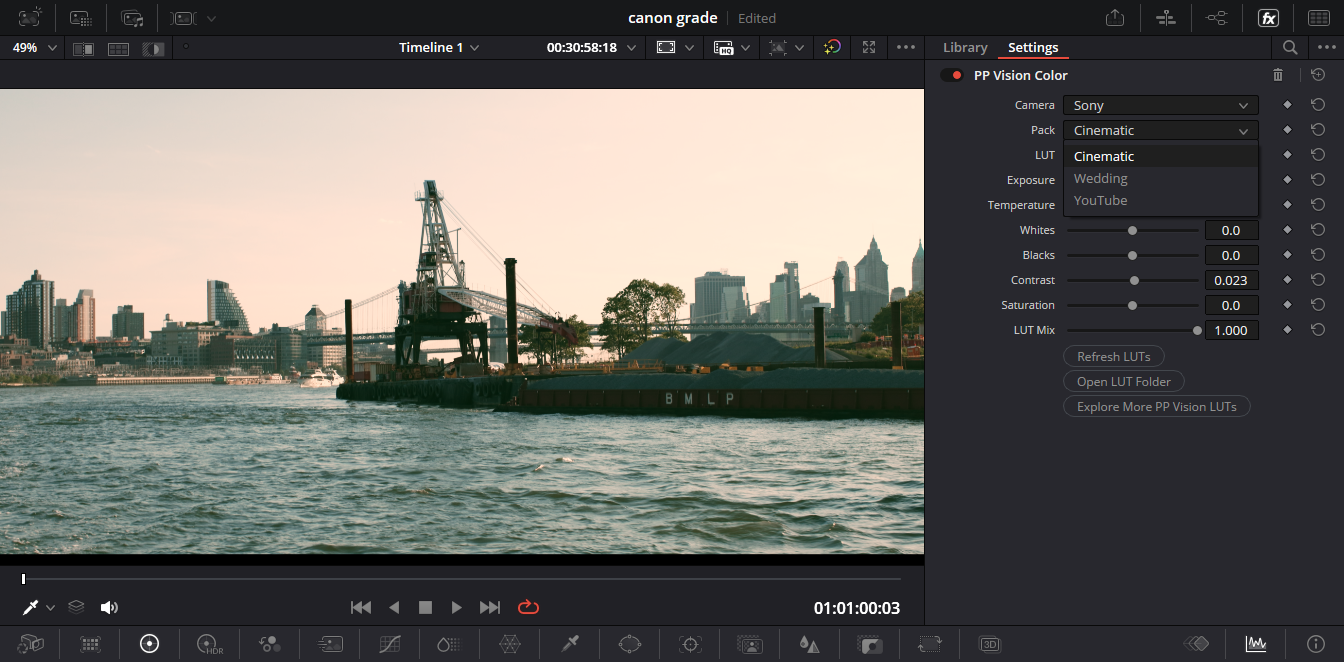This screenshot has height=662, width=1344.
Task: Disable the PP Vision Color effect switch
Action: point(952,75)
